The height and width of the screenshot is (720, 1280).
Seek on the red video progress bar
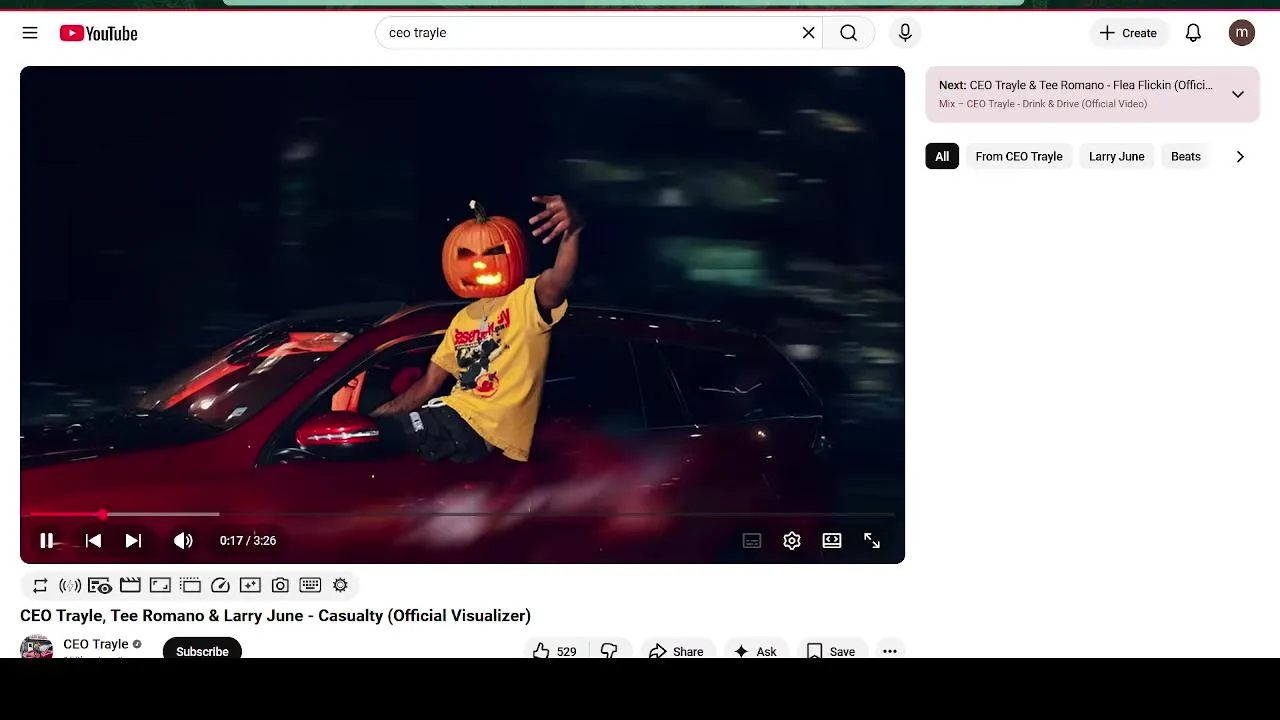pyautogui.click(x=462, y=514)
